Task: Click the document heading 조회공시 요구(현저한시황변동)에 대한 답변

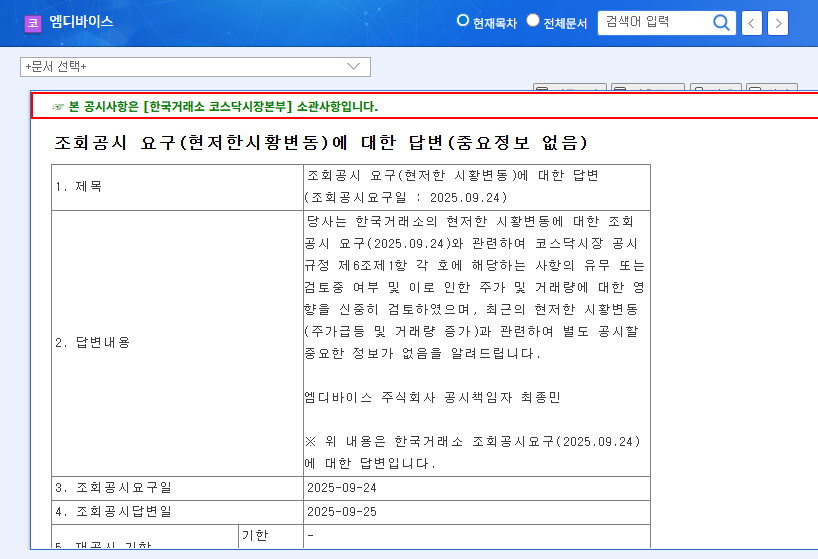Action: 321,142
